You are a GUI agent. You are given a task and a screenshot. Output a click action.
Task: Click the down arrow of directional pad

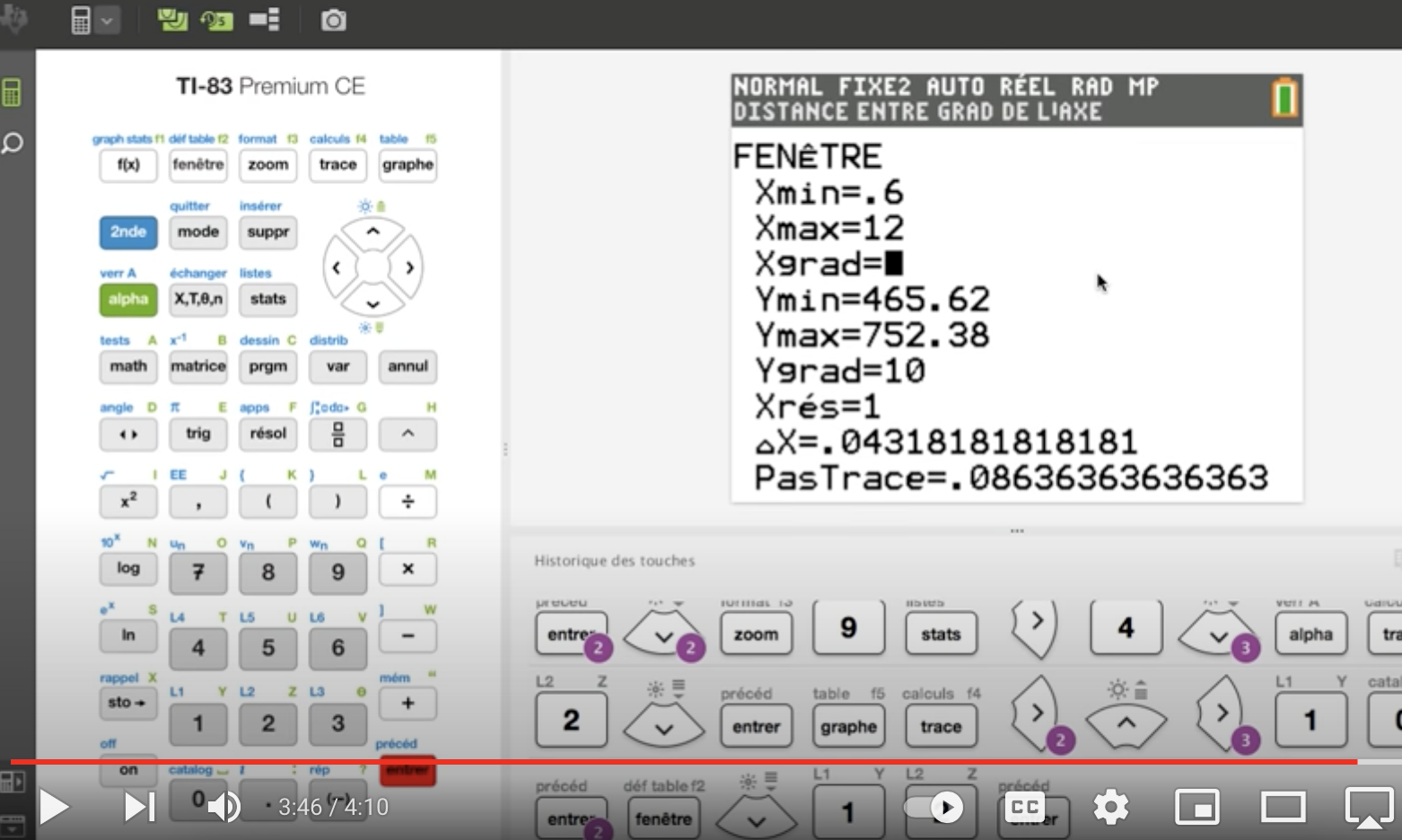coord(372,303)
